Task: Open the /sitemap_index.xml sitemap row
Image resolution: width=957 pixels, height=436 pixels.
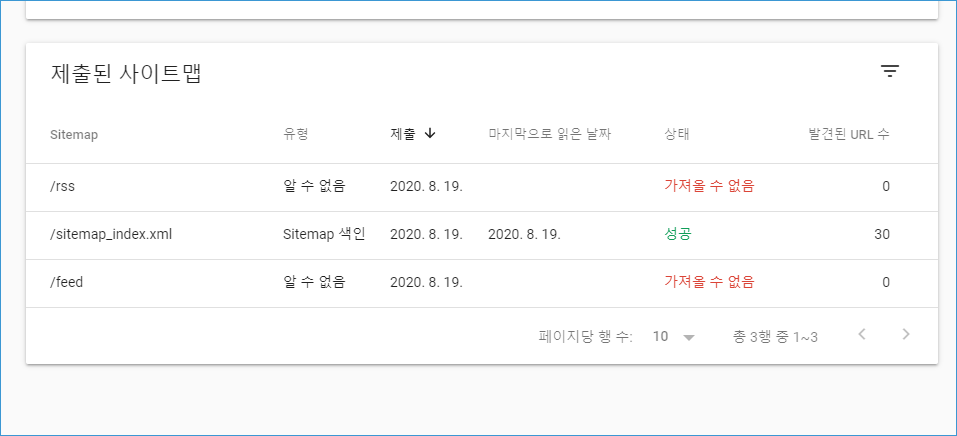Action: tap(482, 234)
